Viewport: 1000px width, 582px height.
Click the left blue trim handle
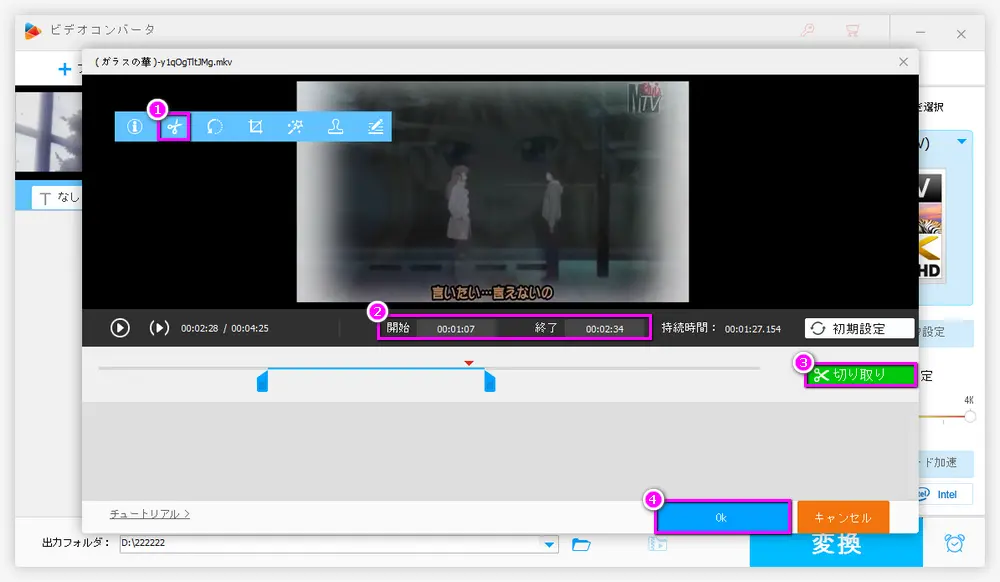click(262, 380)
